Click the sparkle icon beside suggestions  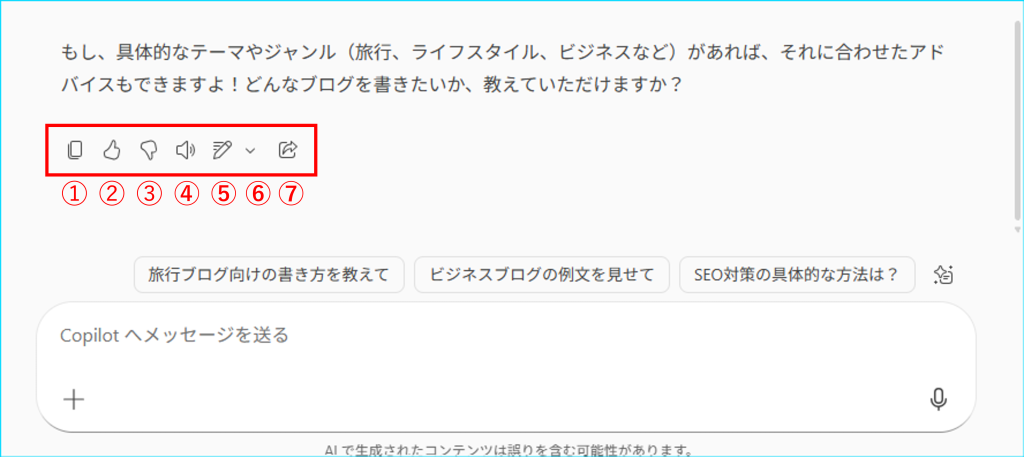click(x=944, y=275)
